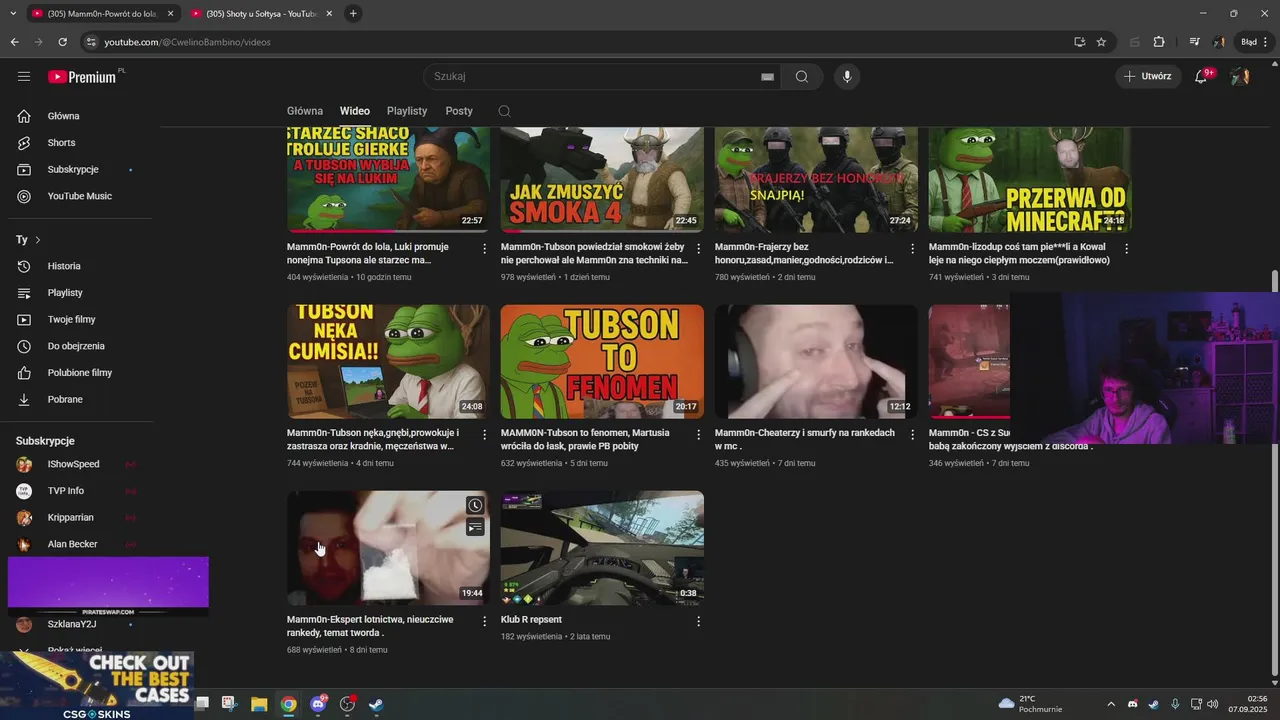Open Snipping Tool from the taskbar
The height and width of the screenshot is (720, 1280).
tap(229, 704)
